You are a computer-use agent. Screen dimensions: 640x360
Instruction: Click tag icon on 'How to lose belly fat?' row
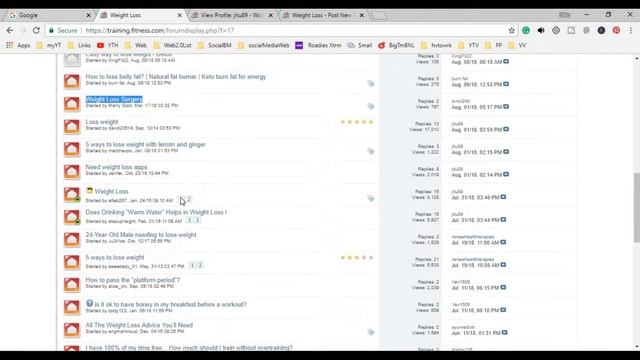point(371,84)
